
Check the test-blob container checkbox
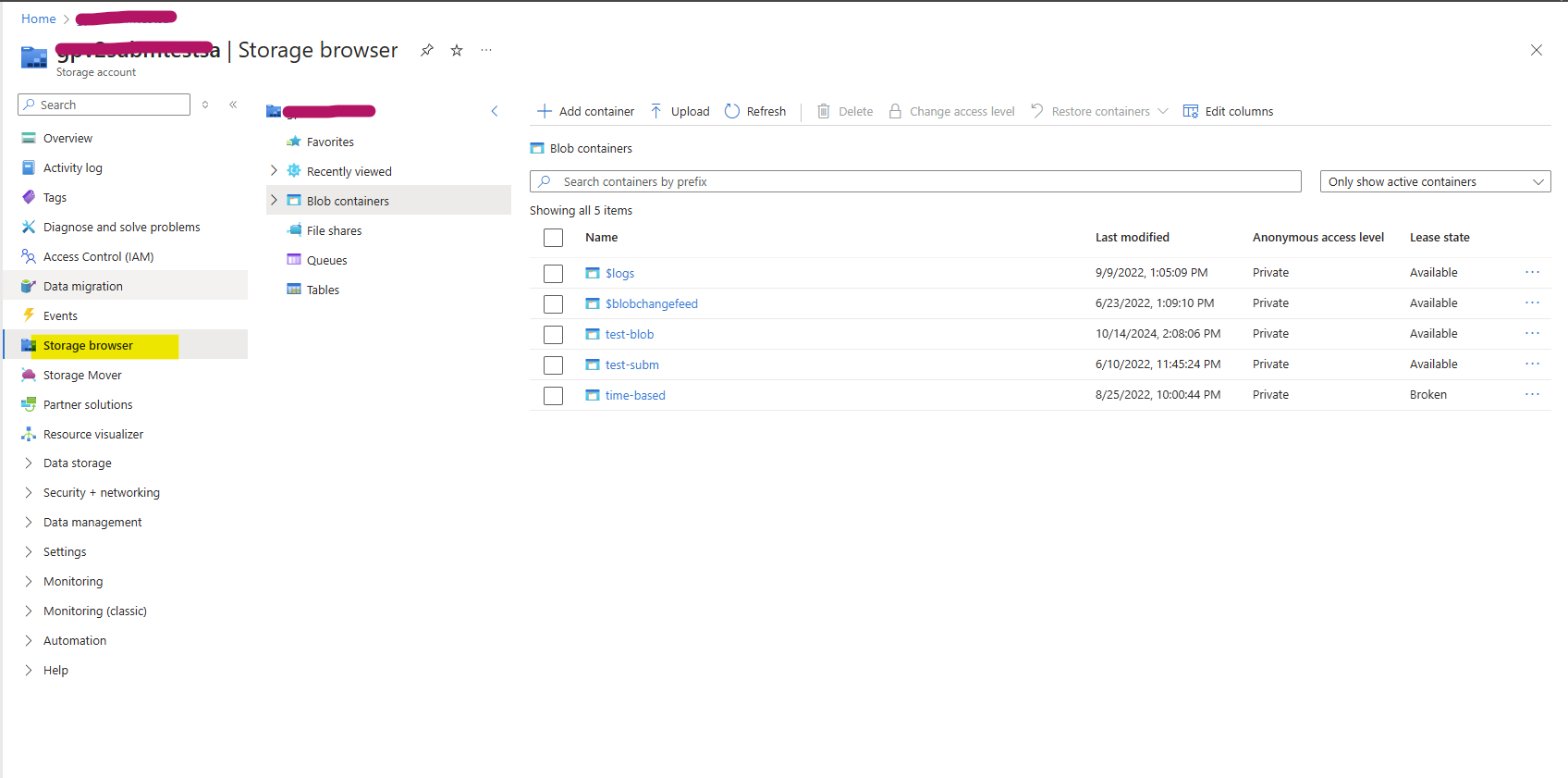tap(553, 335)
